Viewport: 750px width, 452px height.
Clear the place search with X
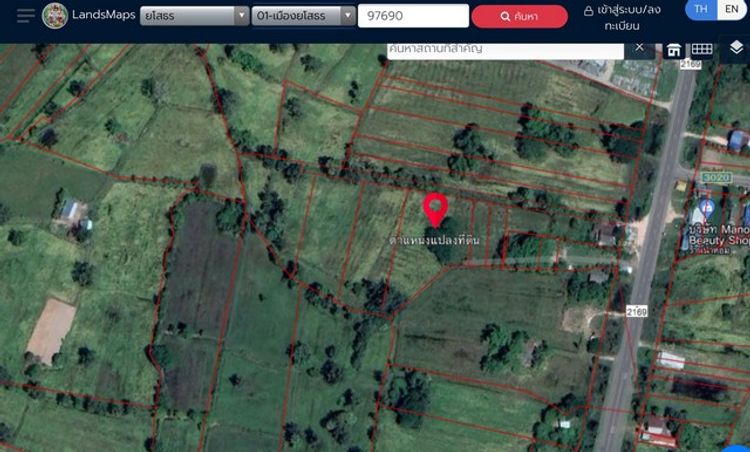(639, 47)
